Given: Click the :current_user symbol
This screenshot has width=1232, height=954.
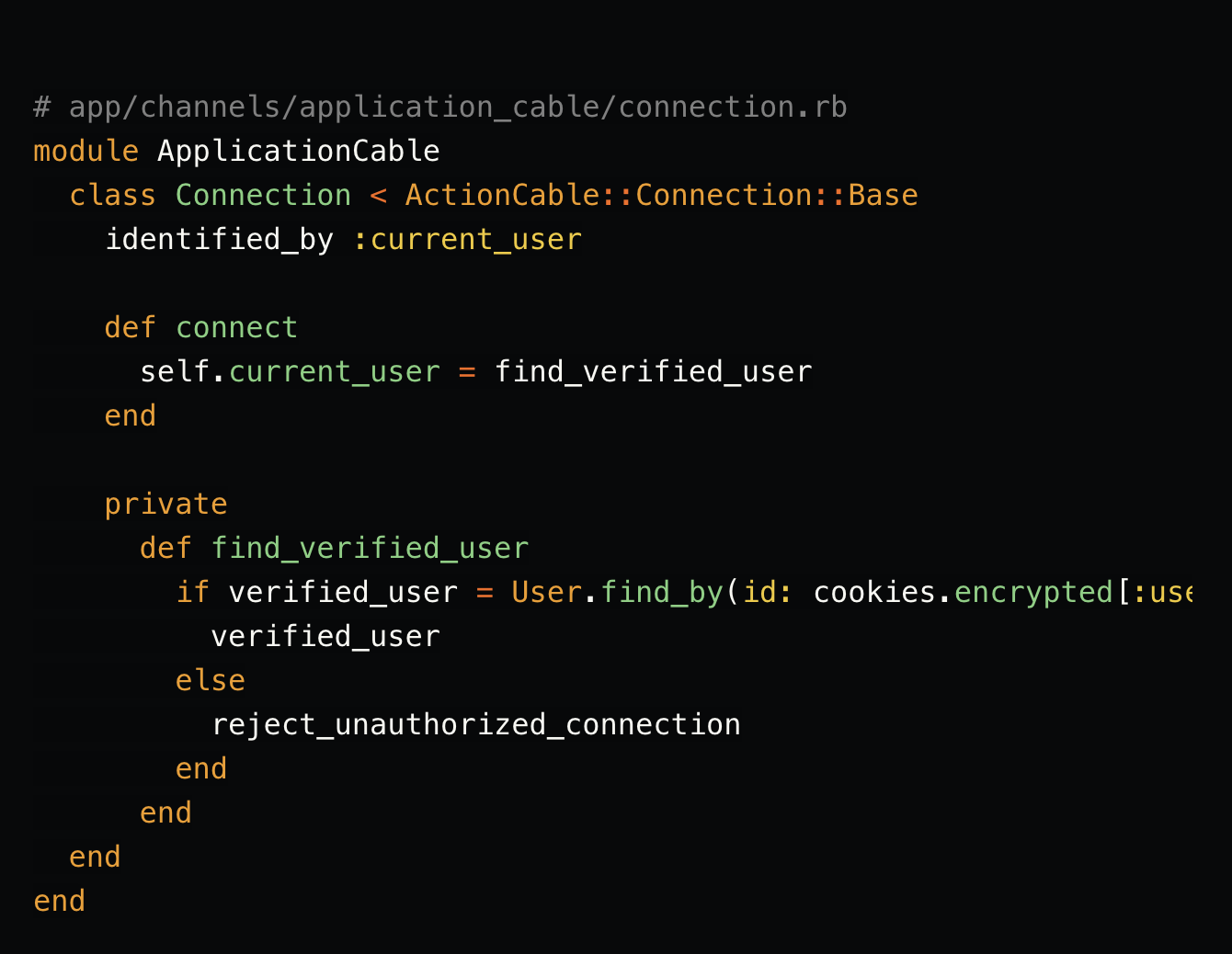Looking at the screenshot, I should [467, 239].
